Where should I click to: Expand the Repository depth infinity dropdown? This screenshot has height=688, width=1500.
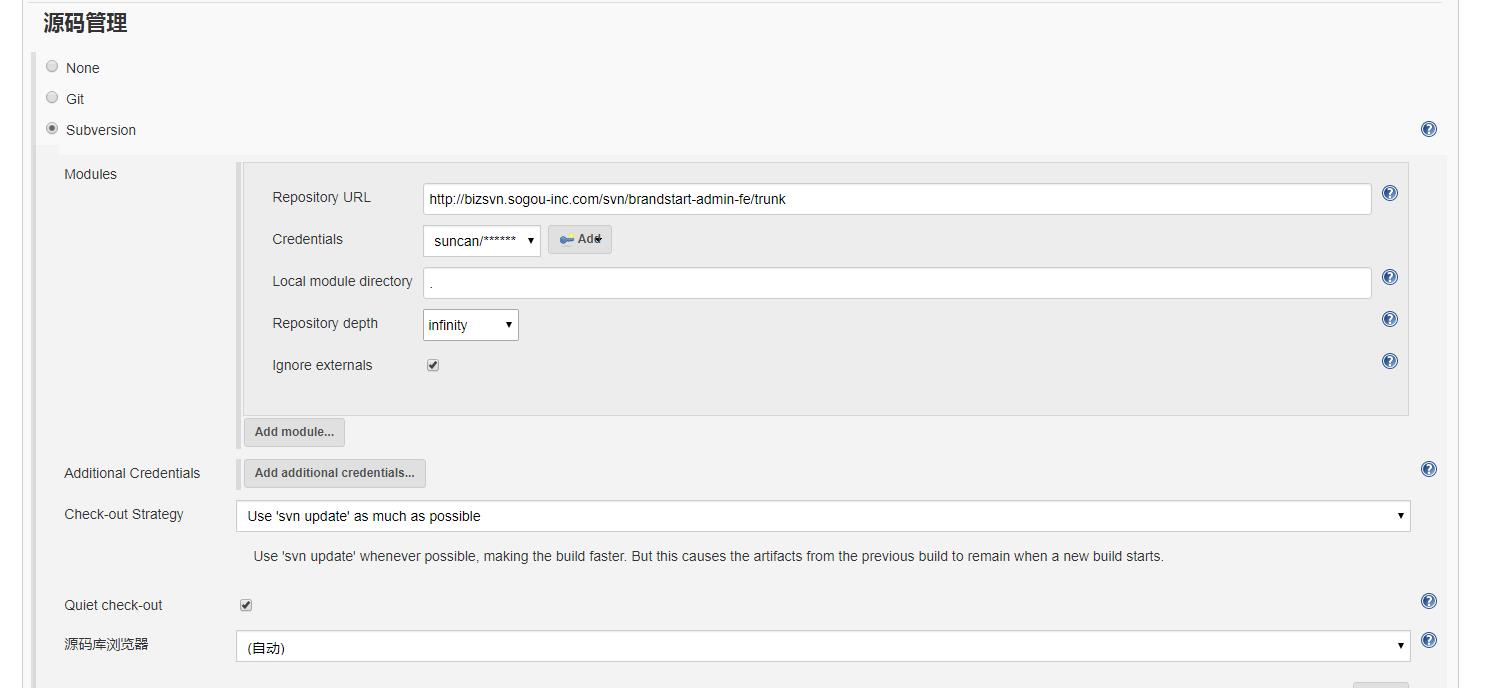coord(470,325)
